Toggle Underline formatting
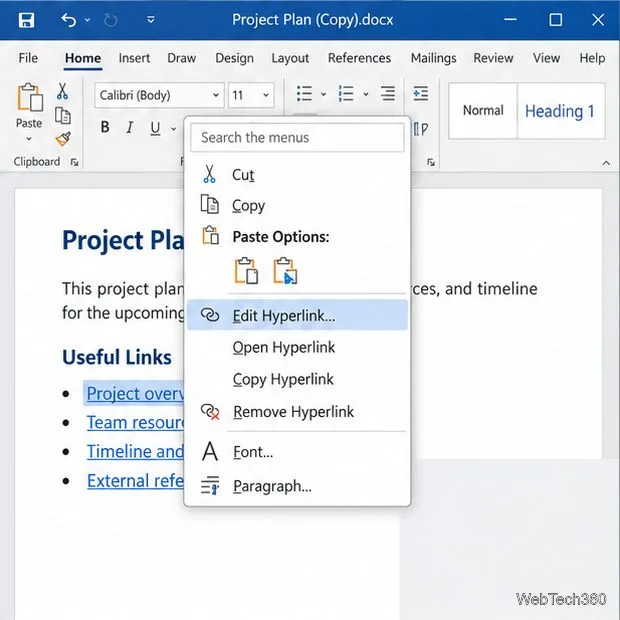The image size is (620, 620). pos(155,128)
